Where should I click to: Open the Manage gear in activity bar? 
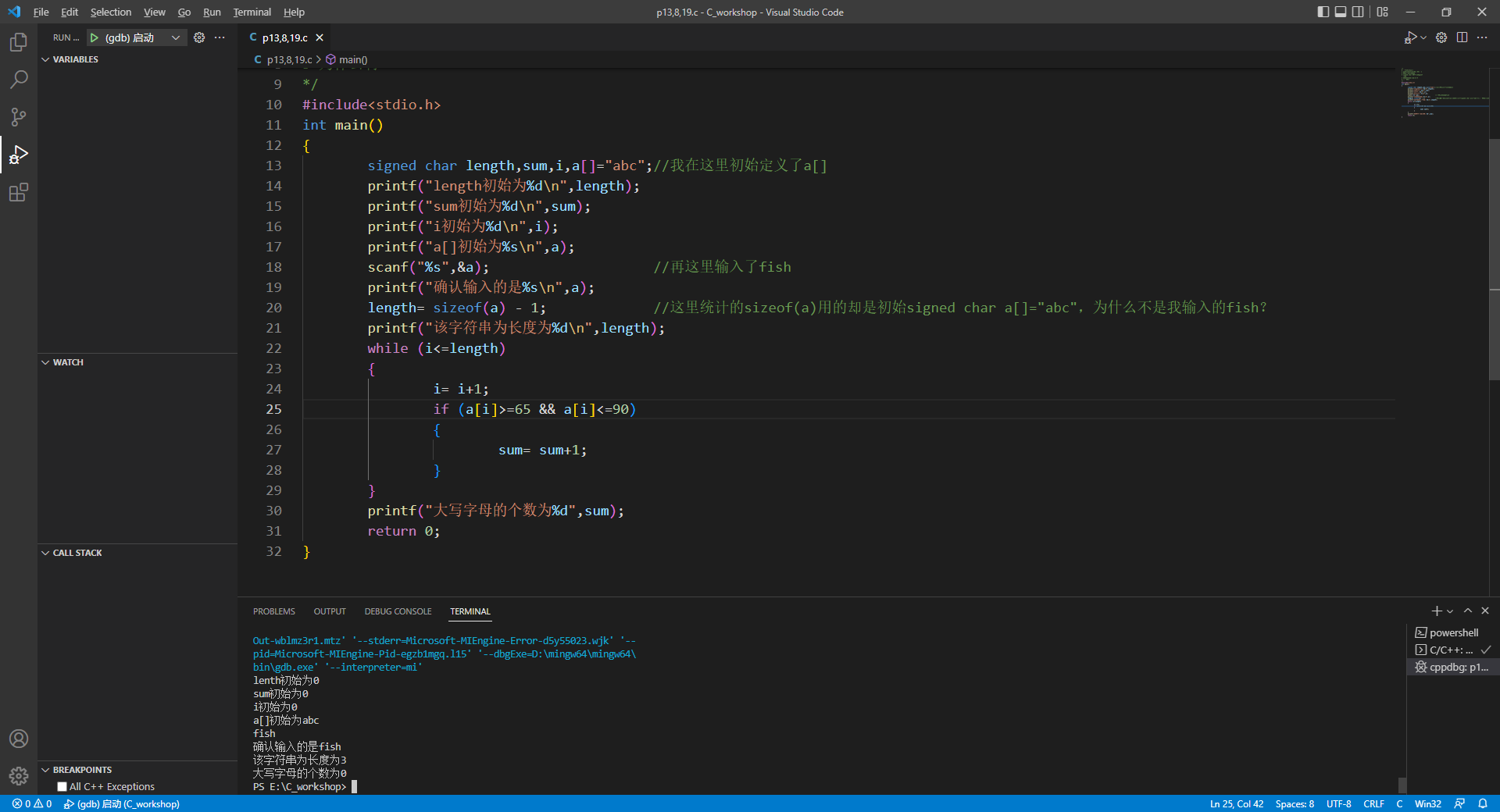(19, 776)
